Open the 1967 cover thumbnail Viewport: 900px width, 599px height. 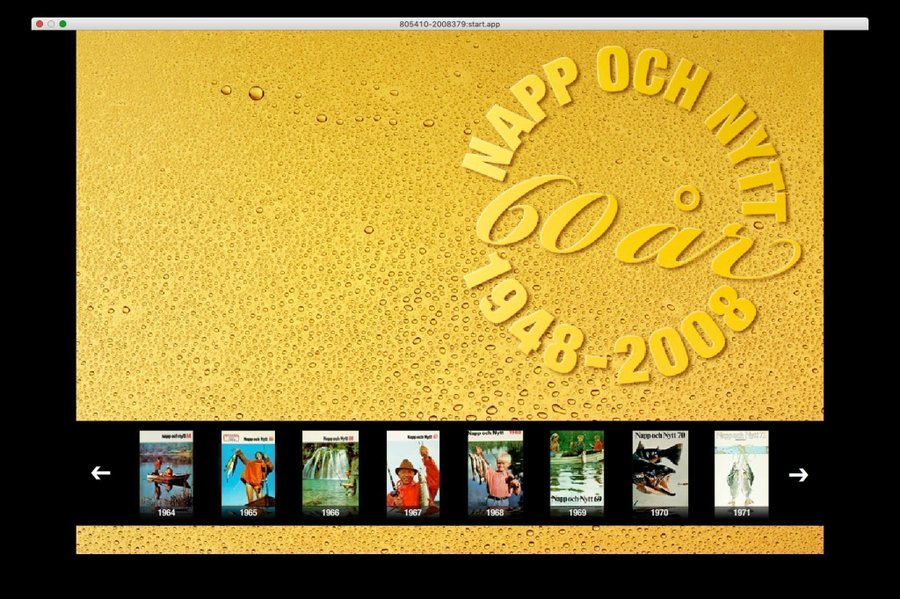pos(413,474)
